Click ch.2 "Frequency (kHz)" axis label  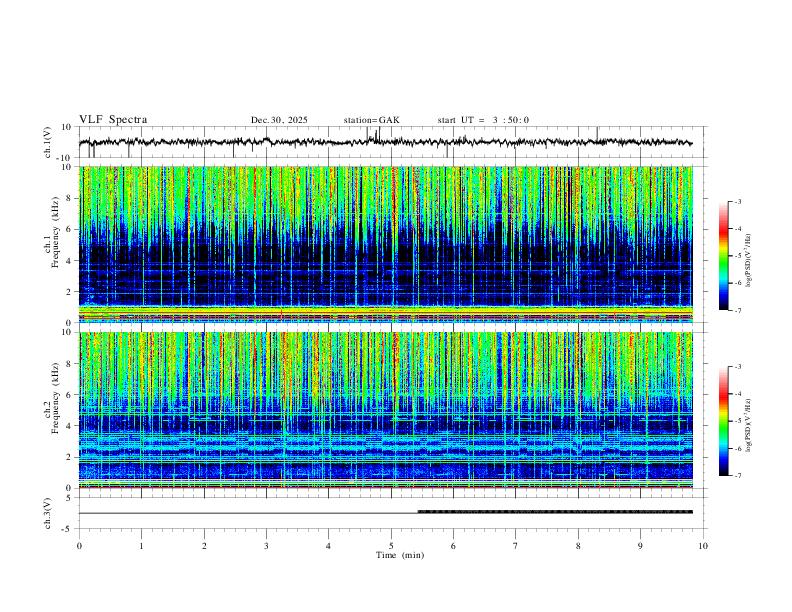(55, 398)
